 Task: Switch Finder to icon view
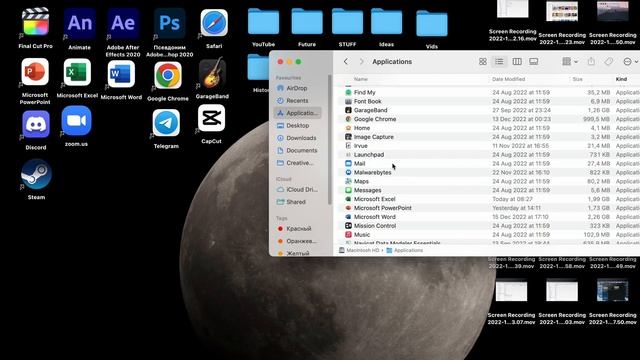(x=483, y=62)
